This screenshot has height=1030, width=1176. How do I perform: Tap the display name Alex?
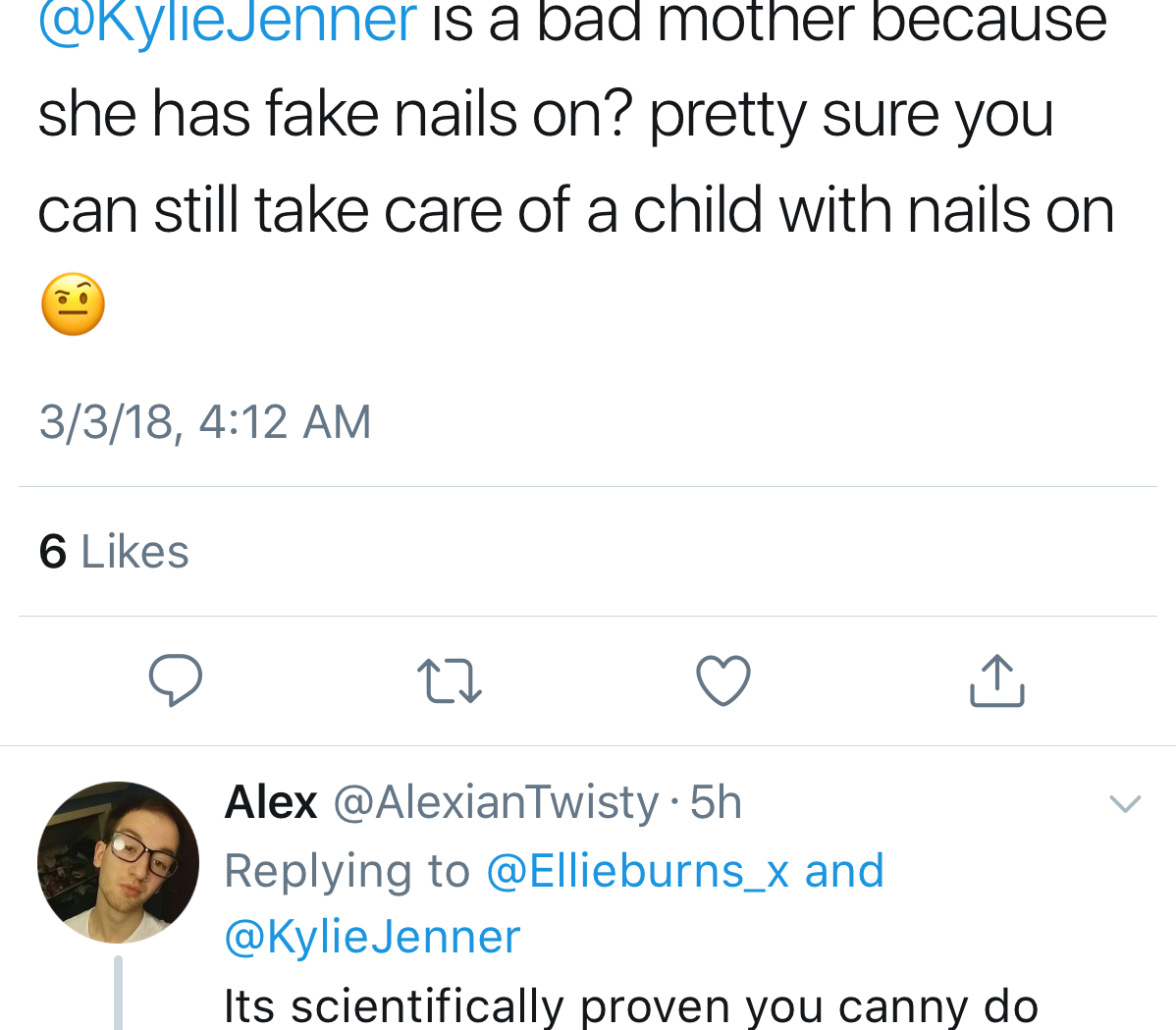[x=271, y=802]
